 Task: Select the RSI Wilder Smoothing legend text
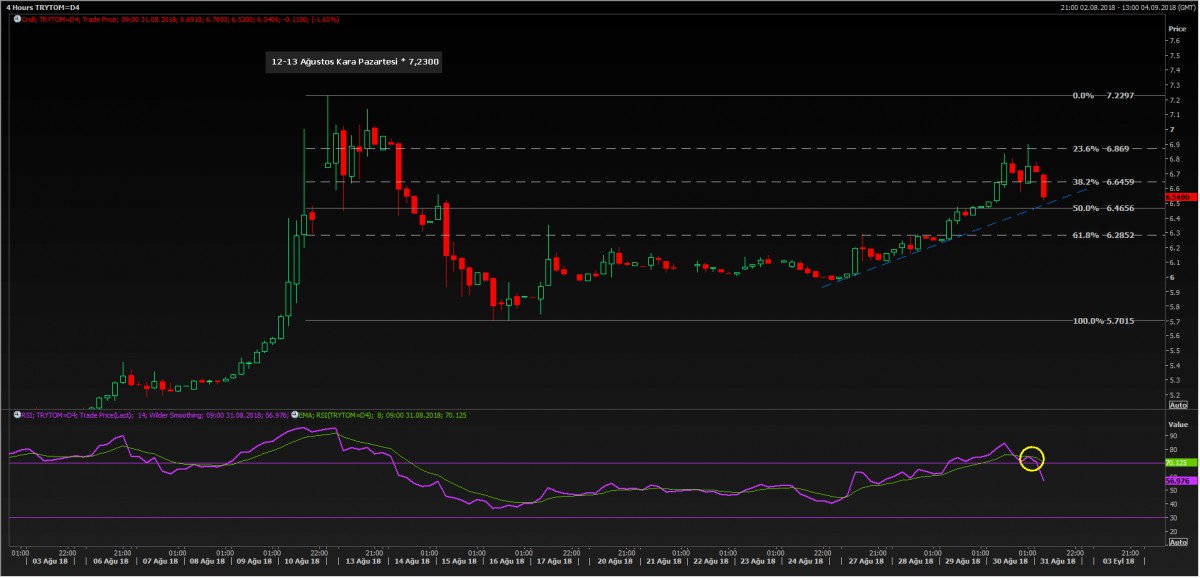[x=155, y=414]
